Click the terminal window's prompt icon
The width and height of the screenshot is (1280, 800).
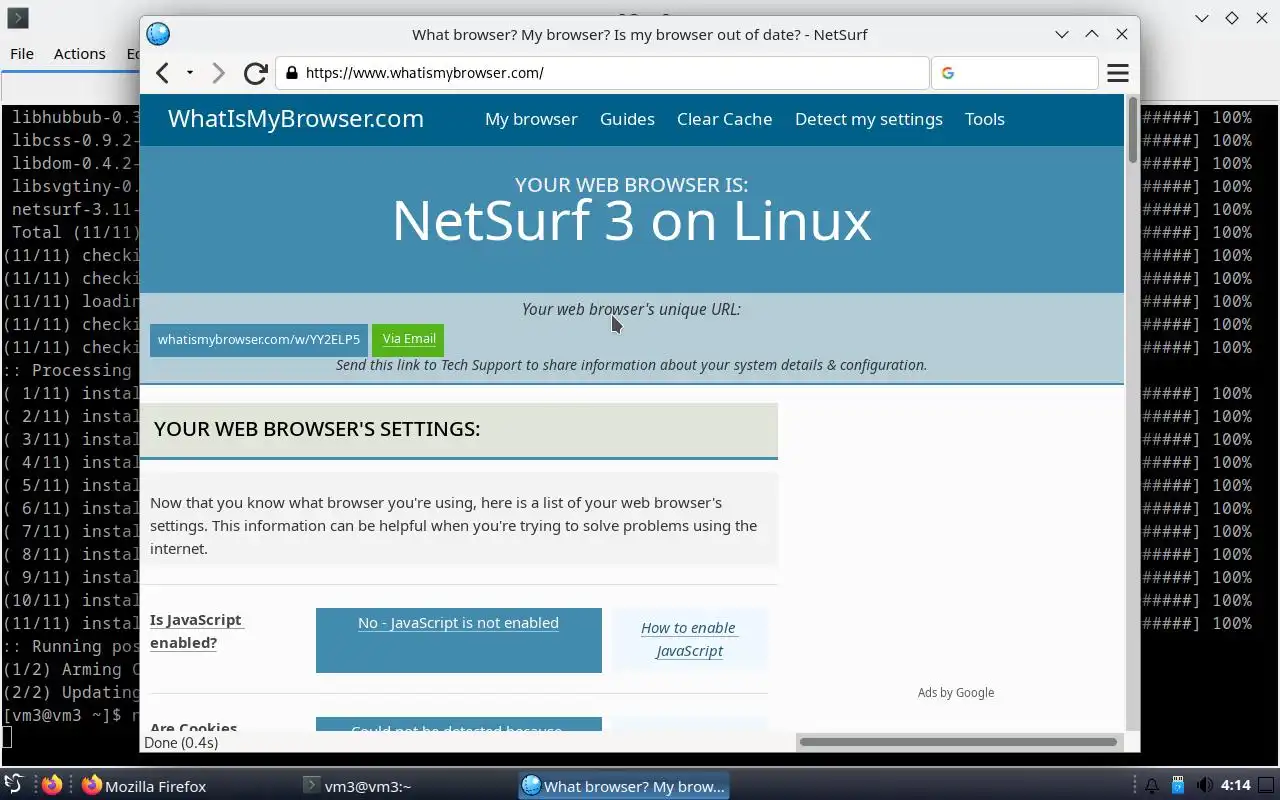tap(17, 18)
